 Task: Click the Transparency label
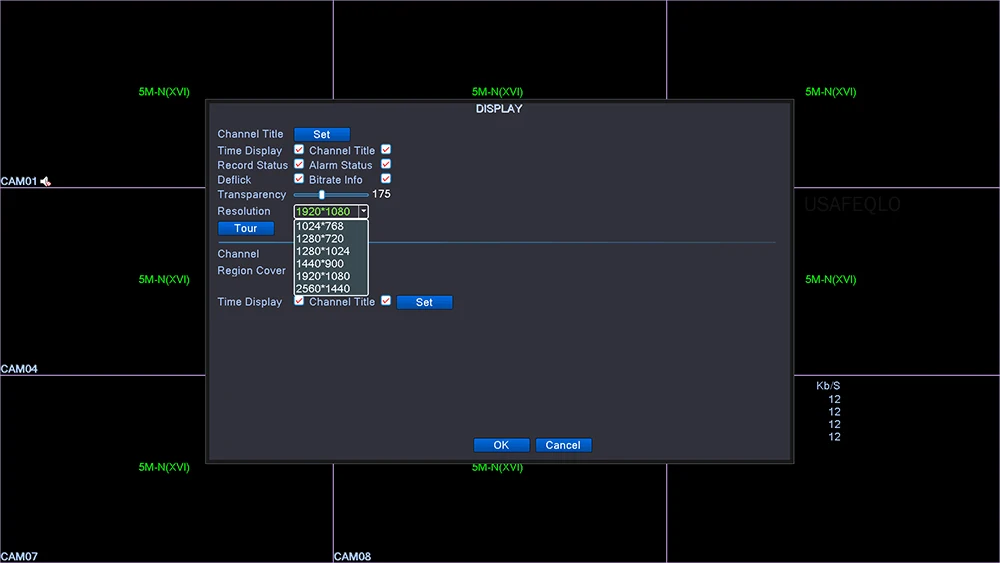point(251,194)
